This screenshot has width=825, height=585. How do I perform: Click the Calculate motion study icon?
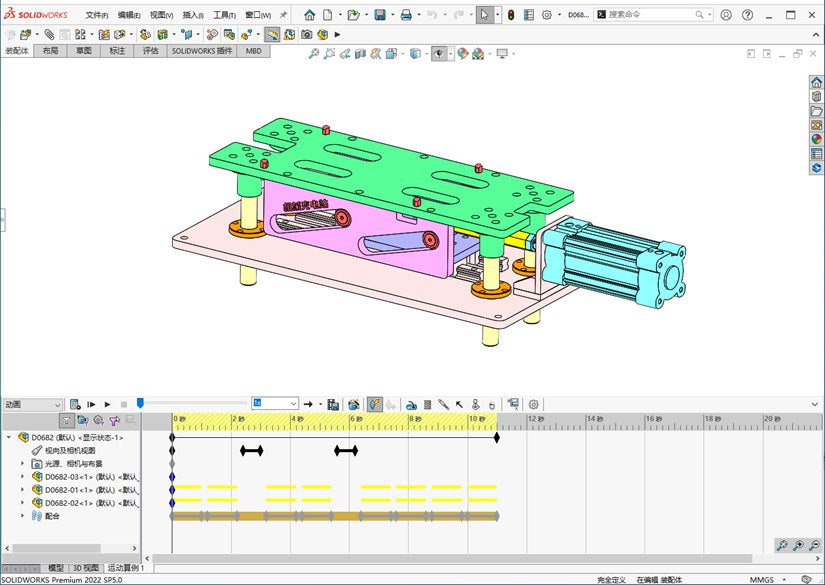(75, 404)
